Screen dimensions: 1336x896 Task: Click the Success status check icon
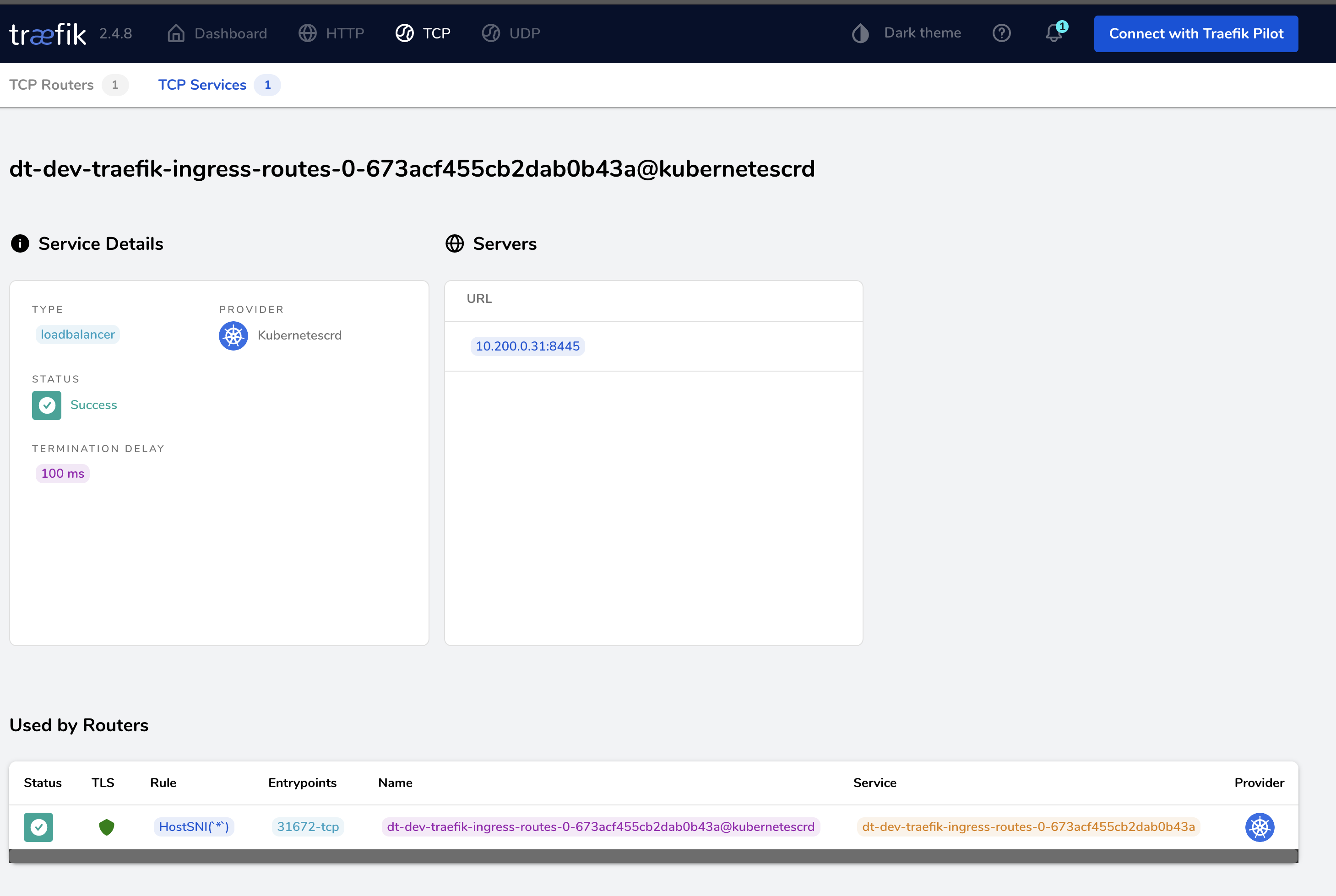coord(46,405)
